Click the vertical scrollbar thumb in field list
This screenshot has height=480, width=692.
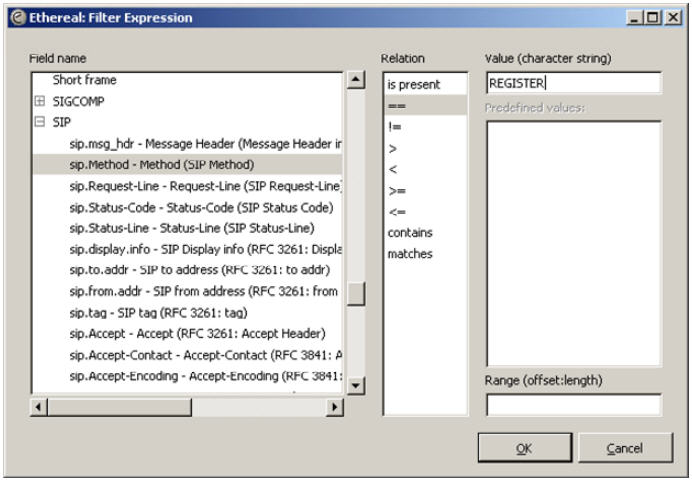click(x=356, y=293)
